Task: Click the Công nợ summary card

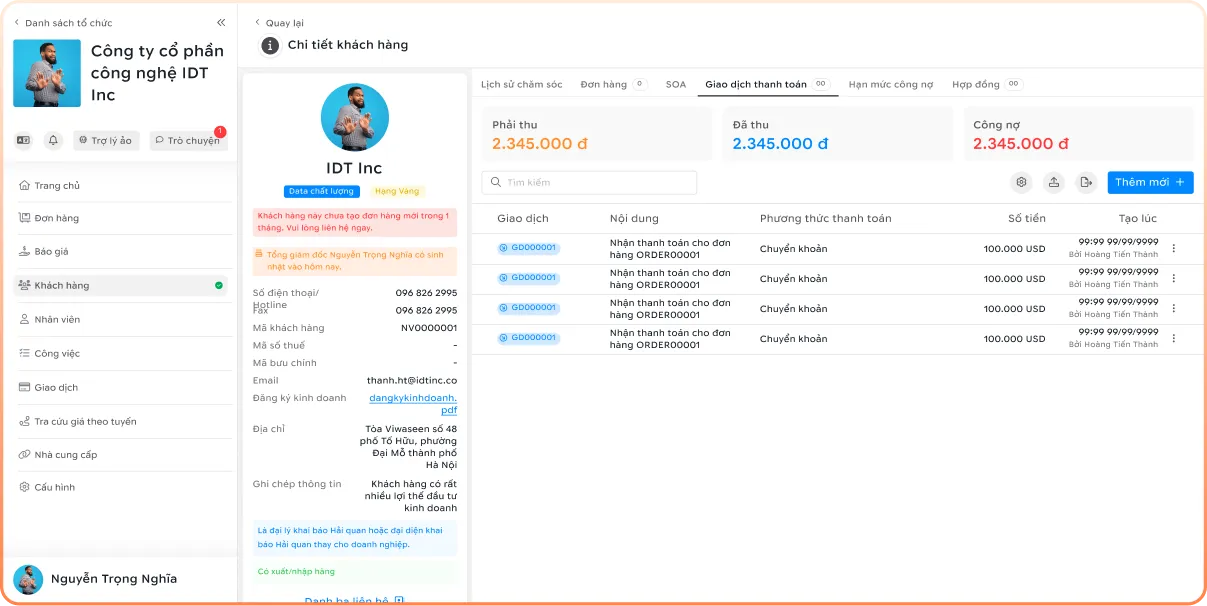Action: tap(1079, 134)
